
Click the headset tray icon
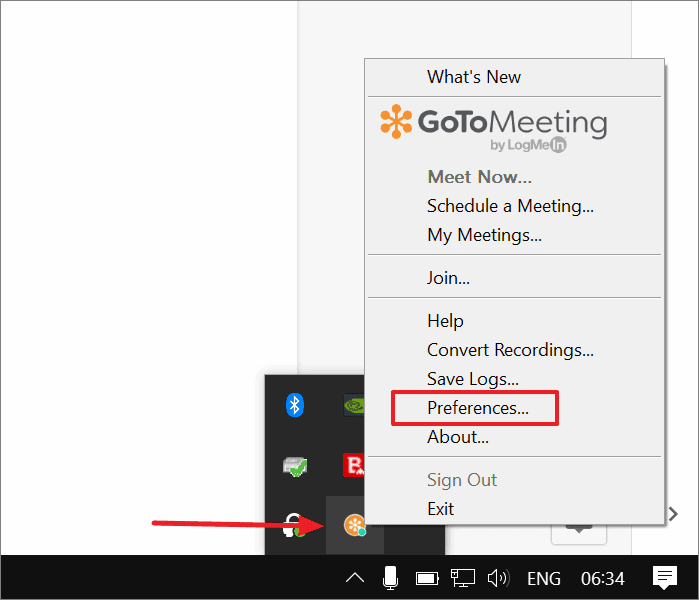click(294, 525)
